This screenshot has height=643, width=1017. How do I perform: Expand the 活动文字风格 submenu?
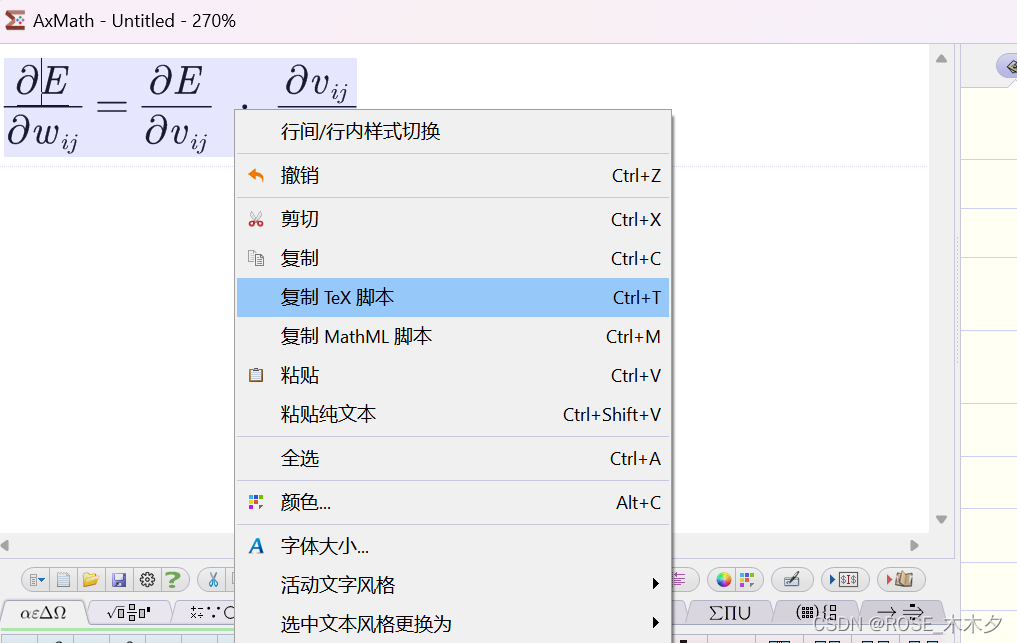tap(452, 585)
